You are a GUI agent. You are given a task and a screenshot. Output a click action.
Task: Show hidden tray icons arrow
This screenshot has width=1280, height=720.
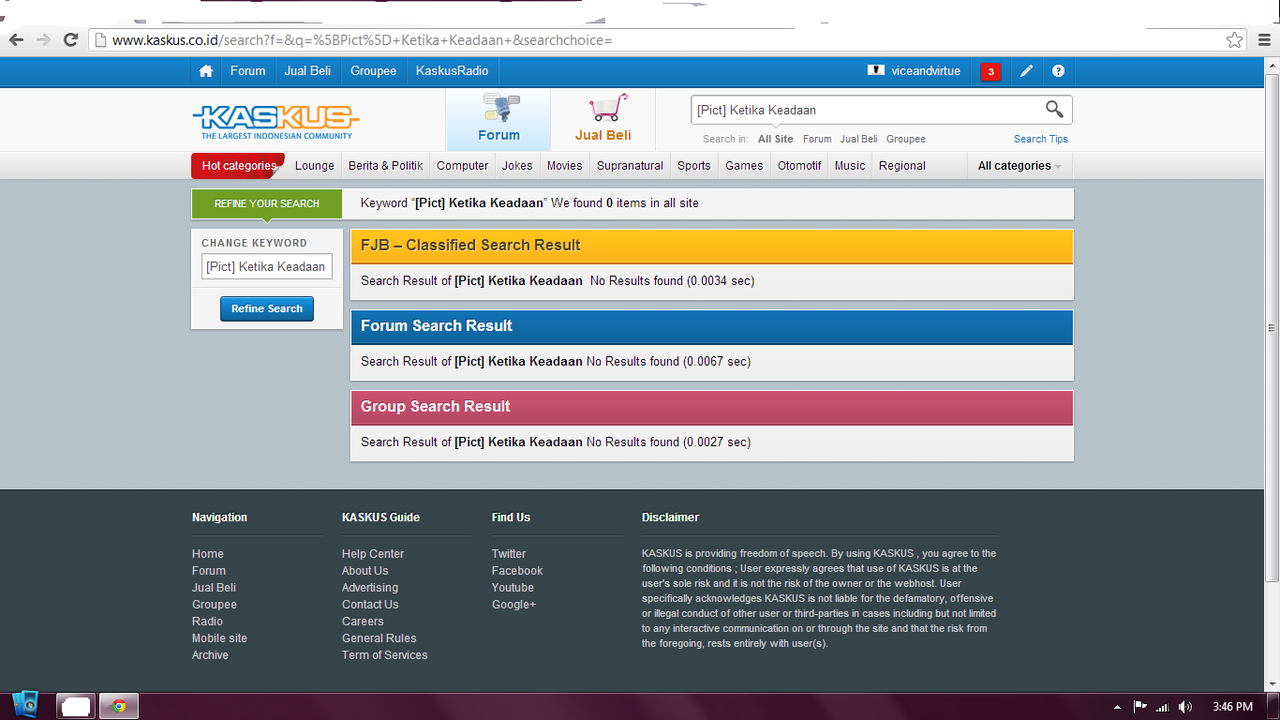(x=1117, y=707)
